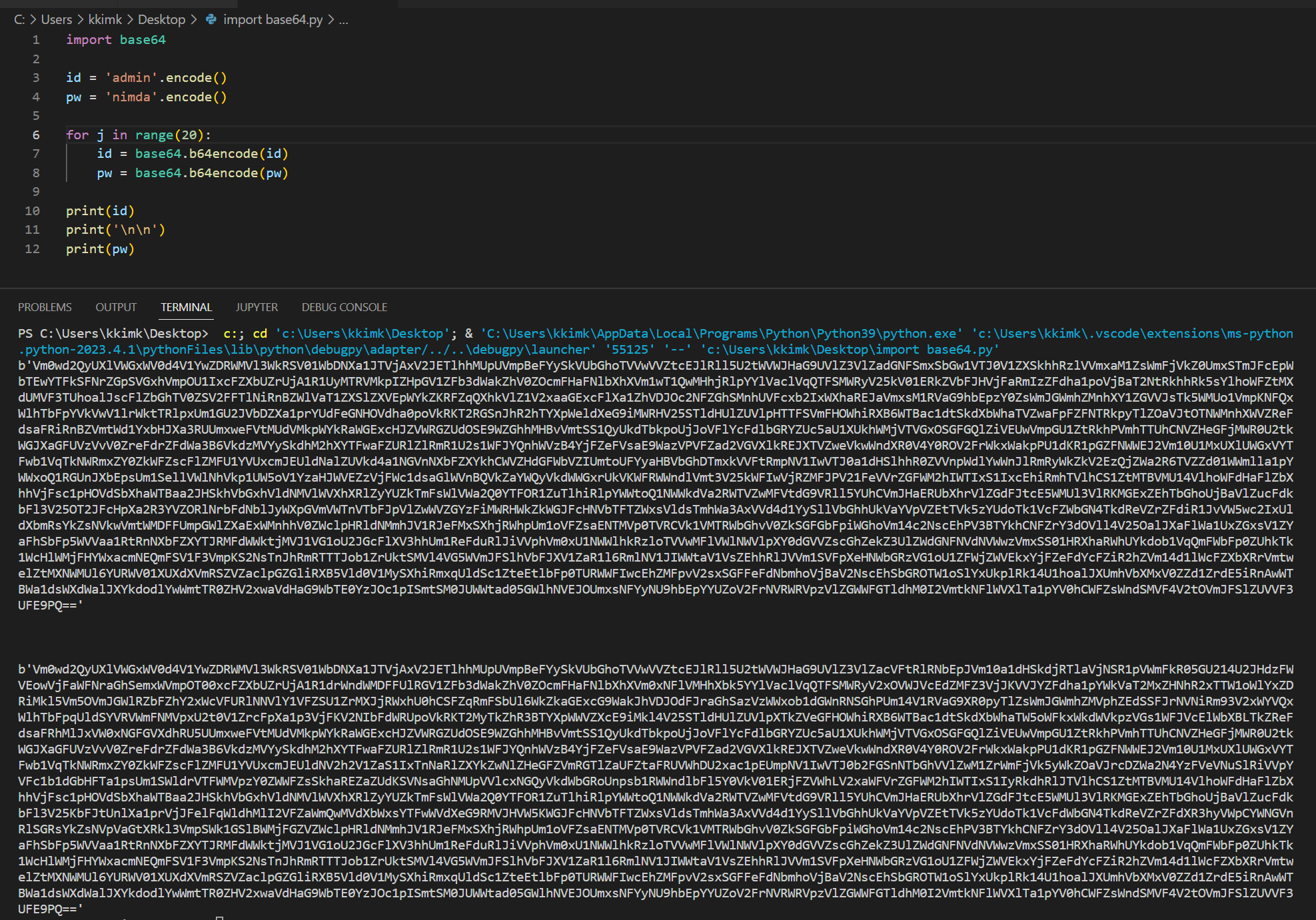
Task: Open the JUPYTER panel tab
Action: click(257, 307)
